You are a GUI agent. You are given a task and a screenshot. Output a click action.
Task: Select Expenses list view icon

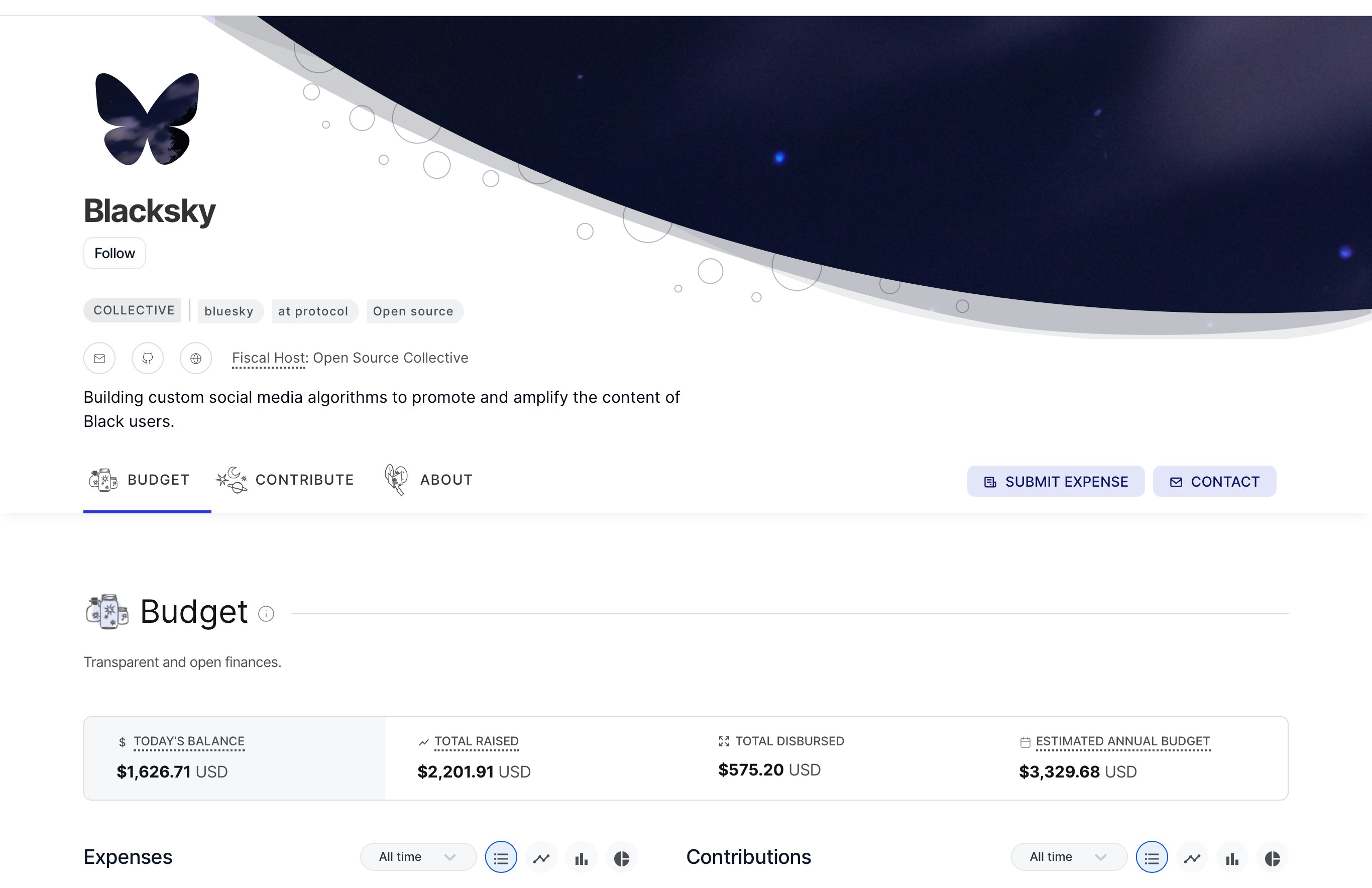tap(501, 858)
